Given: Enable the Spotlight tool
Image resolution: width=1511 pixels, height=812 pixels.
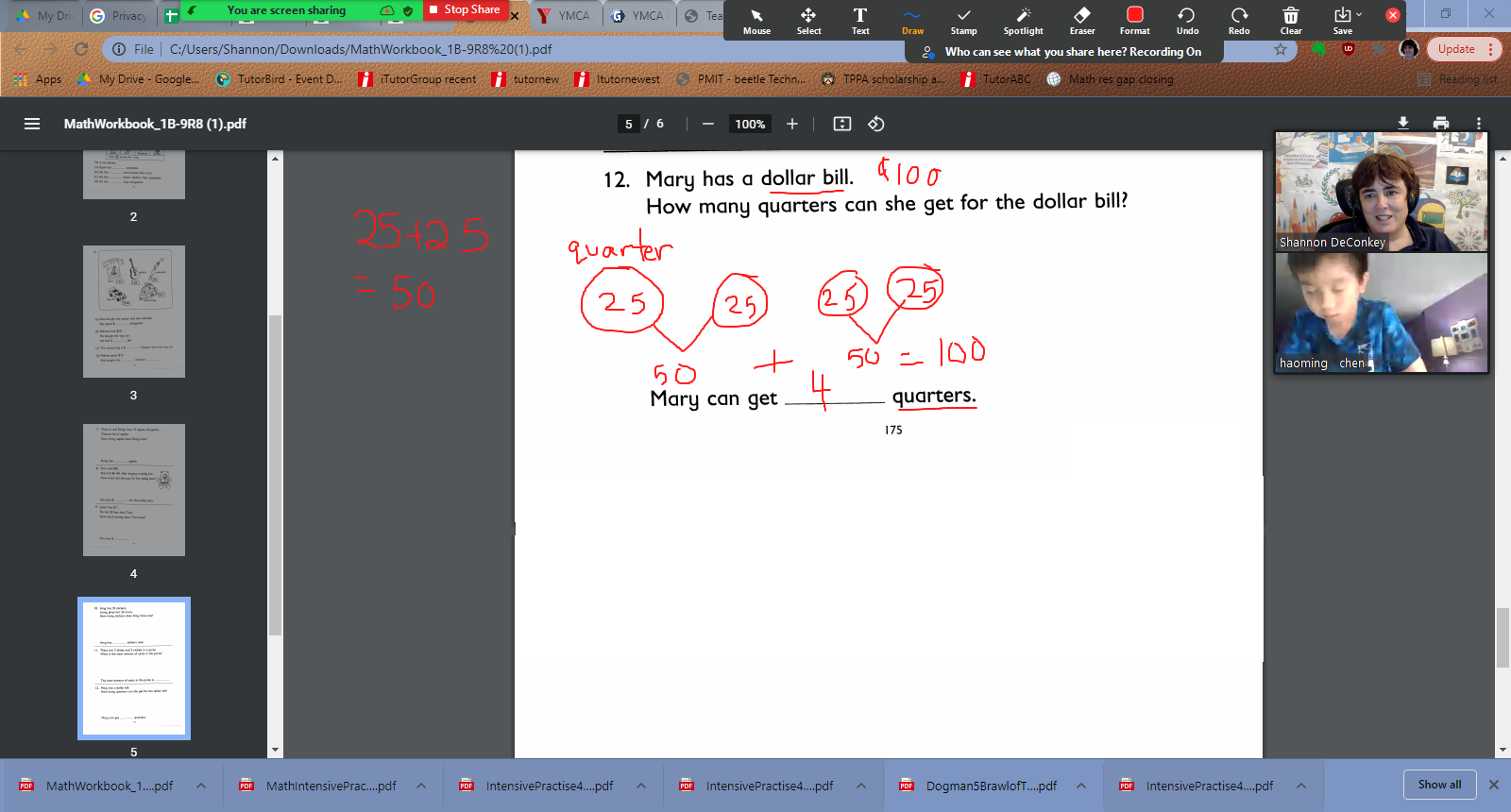Looking at the screenshot, I should coord(1024,21).
